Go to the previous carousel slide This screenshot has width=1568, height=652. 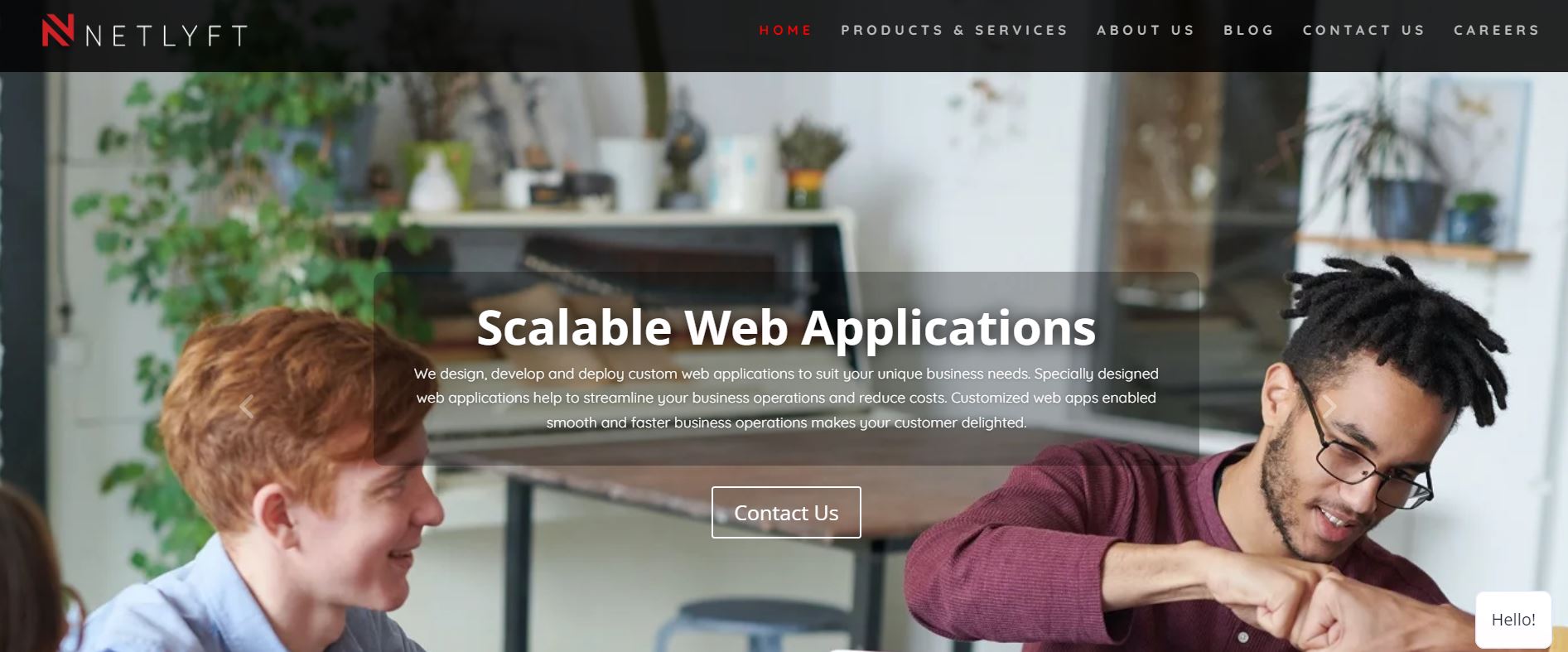pyautogui.click(x=246, y=407)
